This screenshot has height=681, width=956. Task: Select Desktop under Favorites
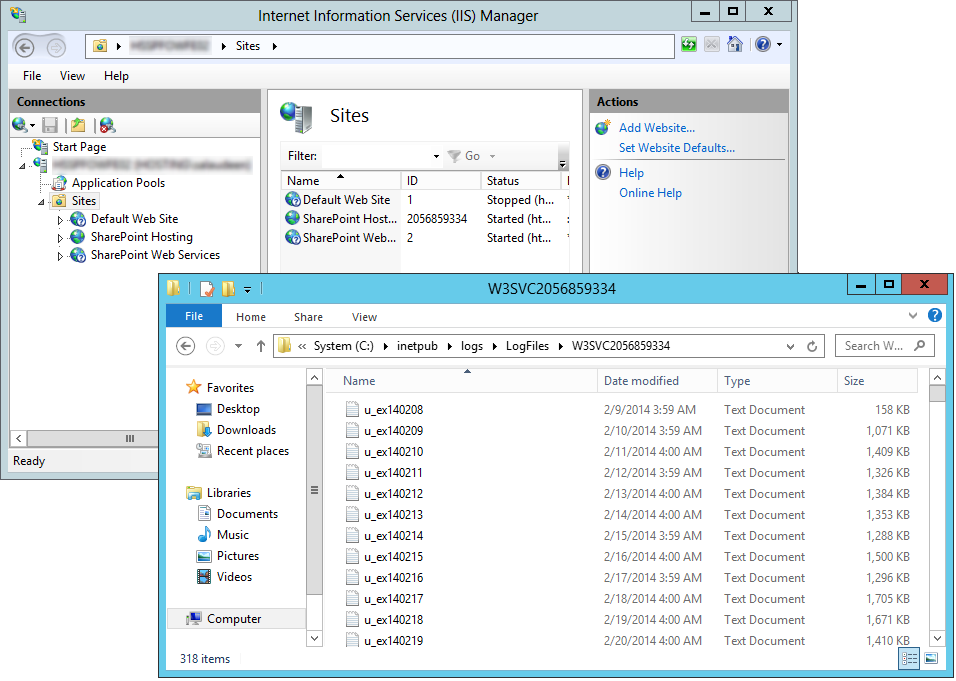tap(238, 408)
